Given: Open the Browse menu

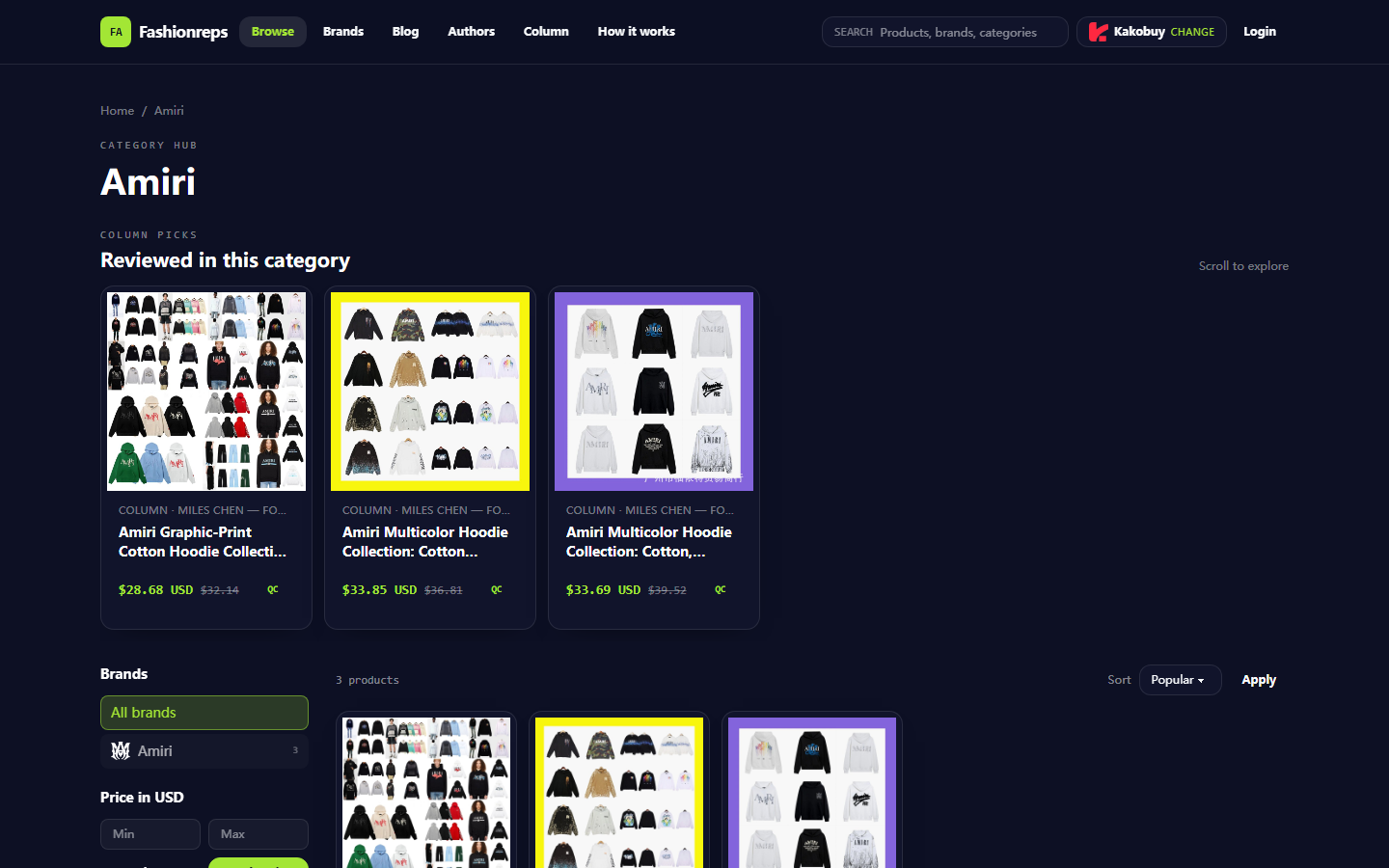Looking at the screenshot, I should pos(273,32).
